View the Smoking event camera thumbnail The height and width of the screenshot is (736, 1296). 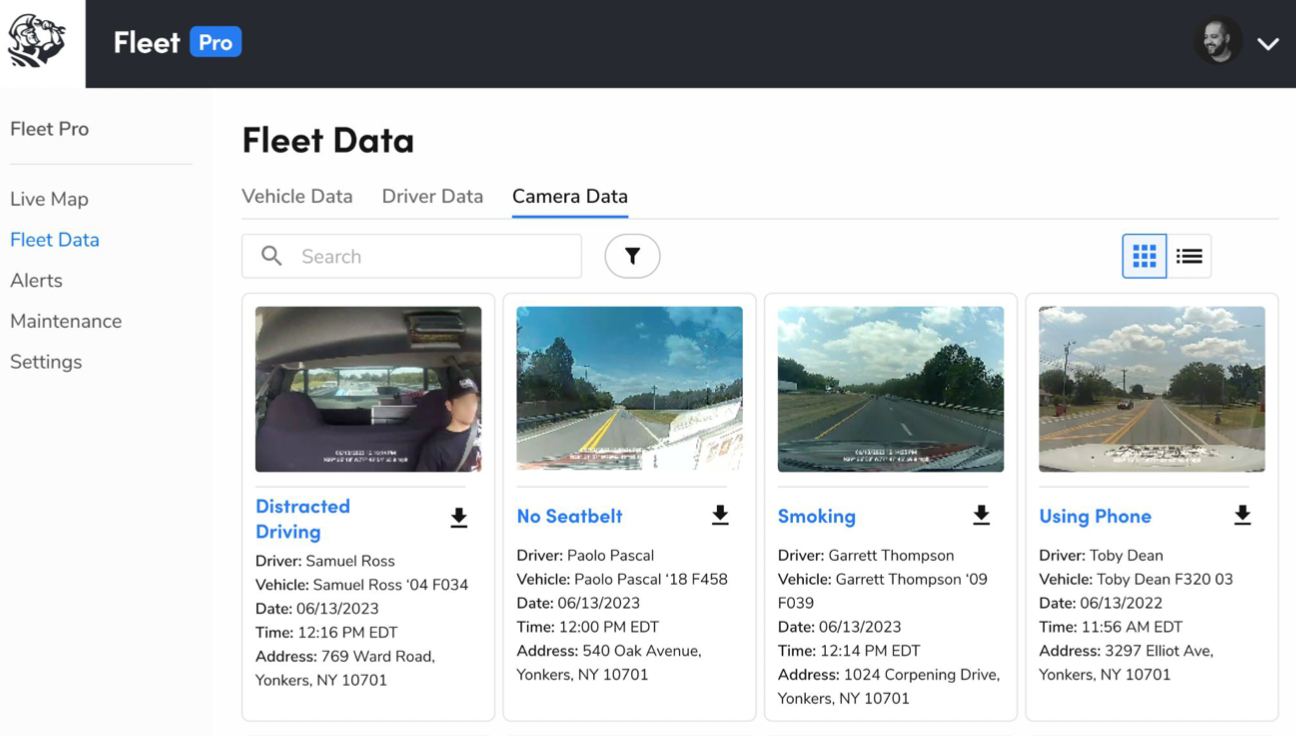point(889,389)
